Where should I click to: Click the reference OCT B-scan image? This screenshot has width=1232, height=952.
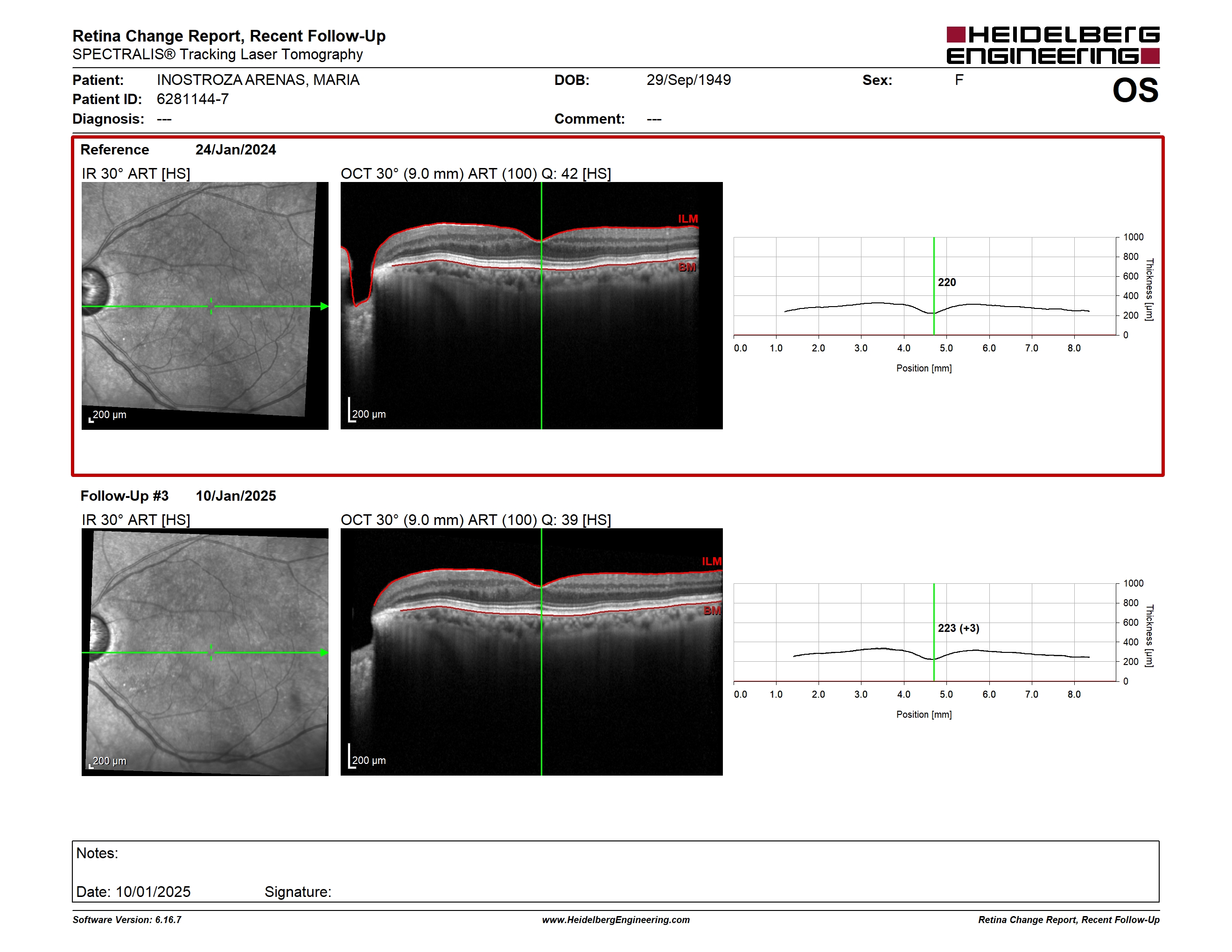point(532,306)
